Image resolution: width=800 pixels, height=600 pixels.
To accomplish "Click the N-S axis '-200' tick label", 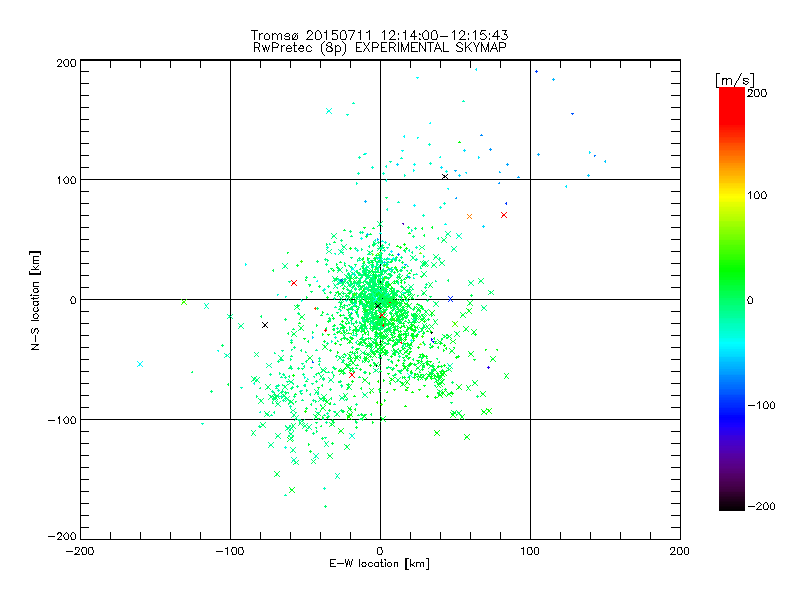I will point(62,536).
